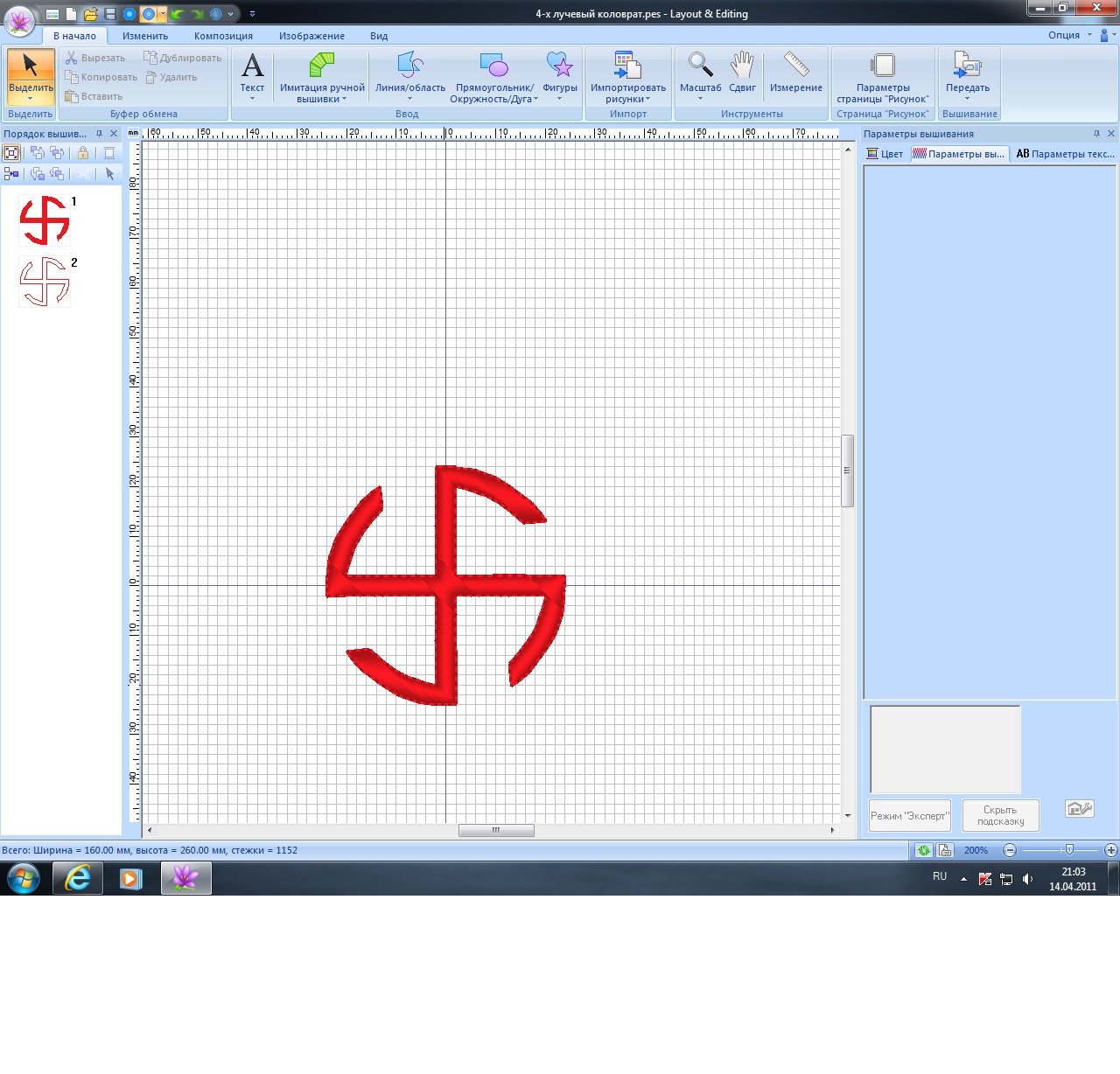1120x1074 pixels.
Task: Select sewing order thumbnail number 2
Action: tap(45, 282)
